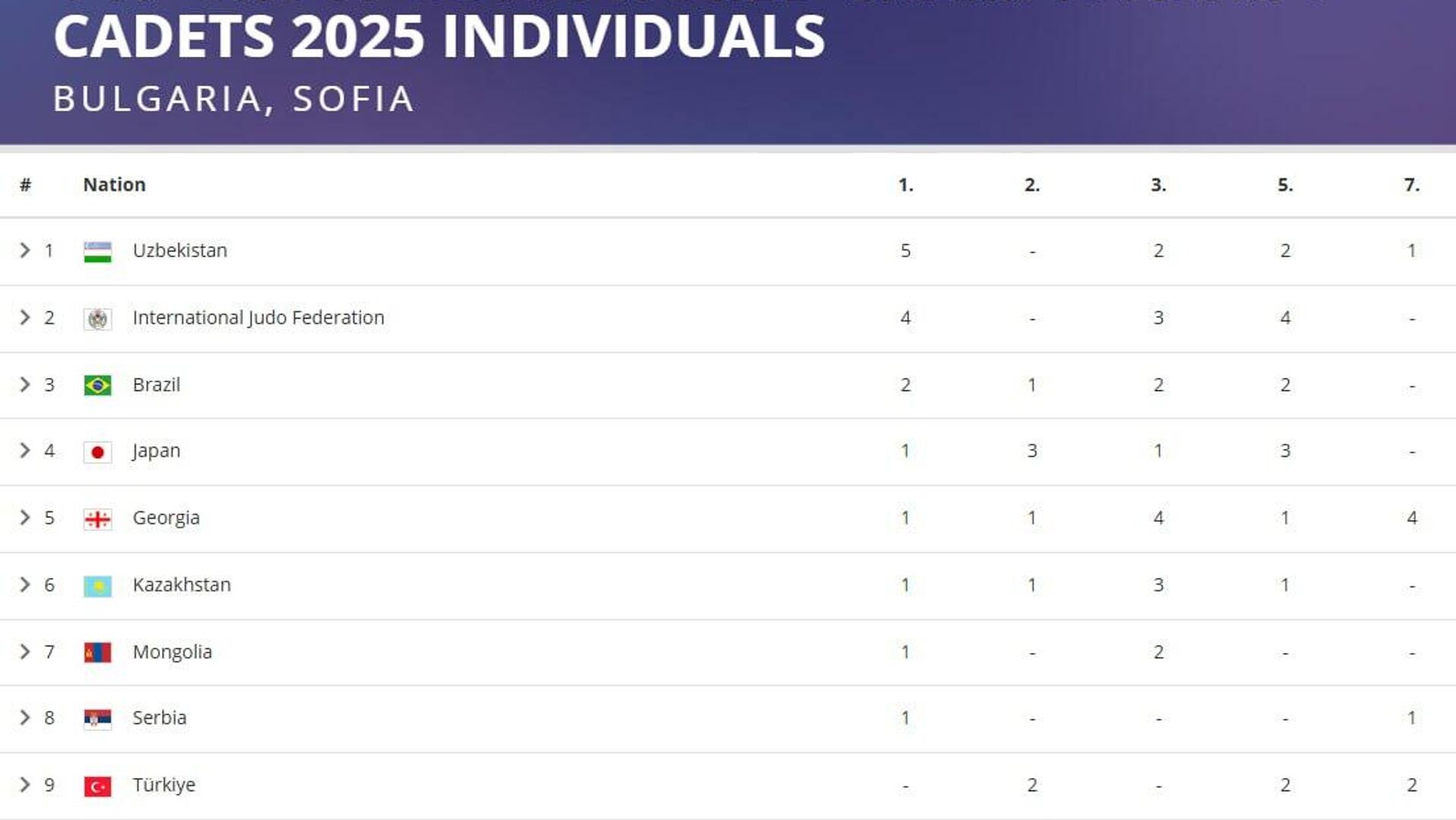Expand the Georgia row chevron

(x=25, y=517)
